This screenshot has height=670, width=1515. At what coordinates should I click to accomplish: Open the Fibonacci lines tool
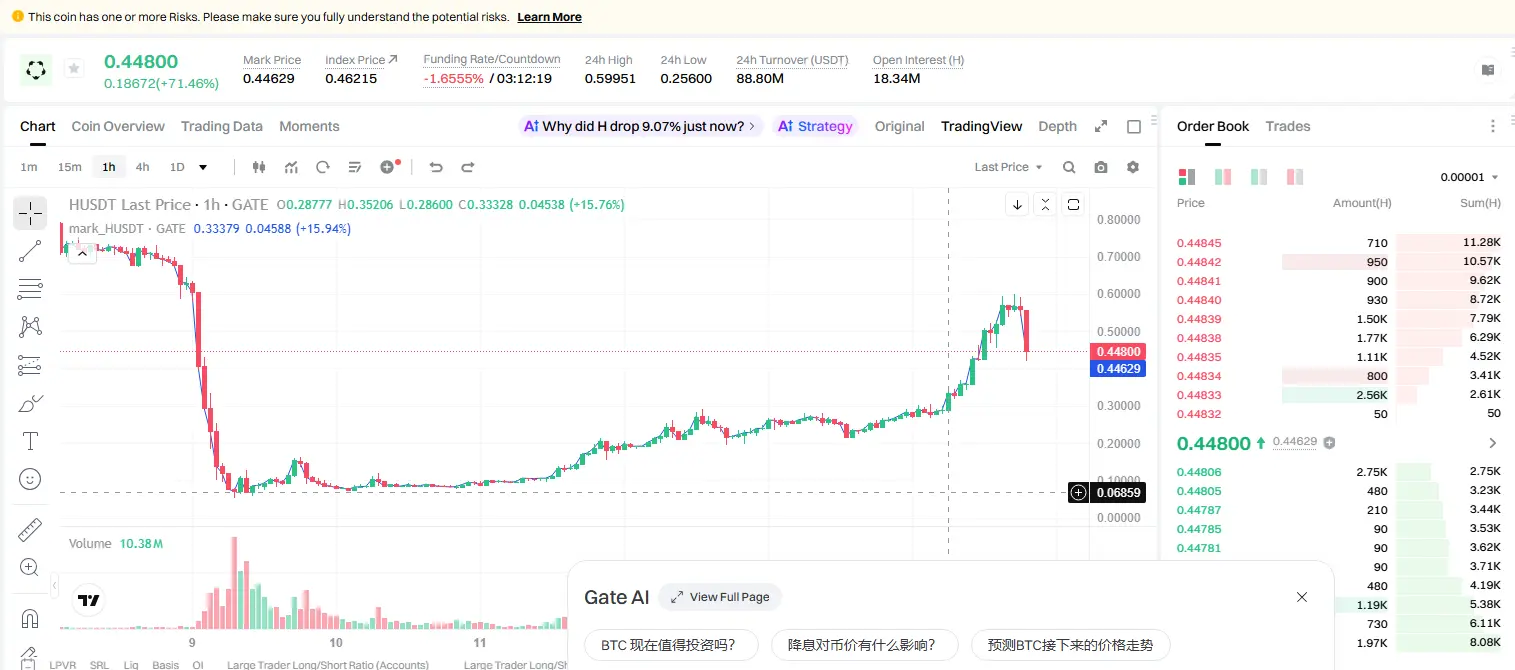[x=30, y=289]
